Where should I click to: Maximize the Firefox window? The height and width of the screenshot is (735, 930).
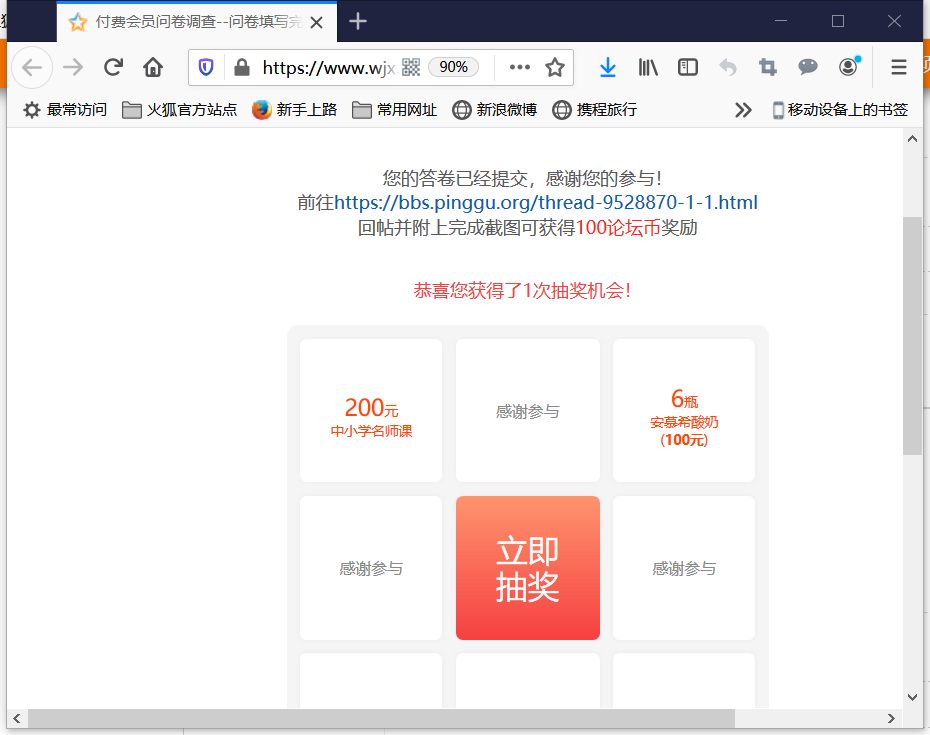click(837, 21)
